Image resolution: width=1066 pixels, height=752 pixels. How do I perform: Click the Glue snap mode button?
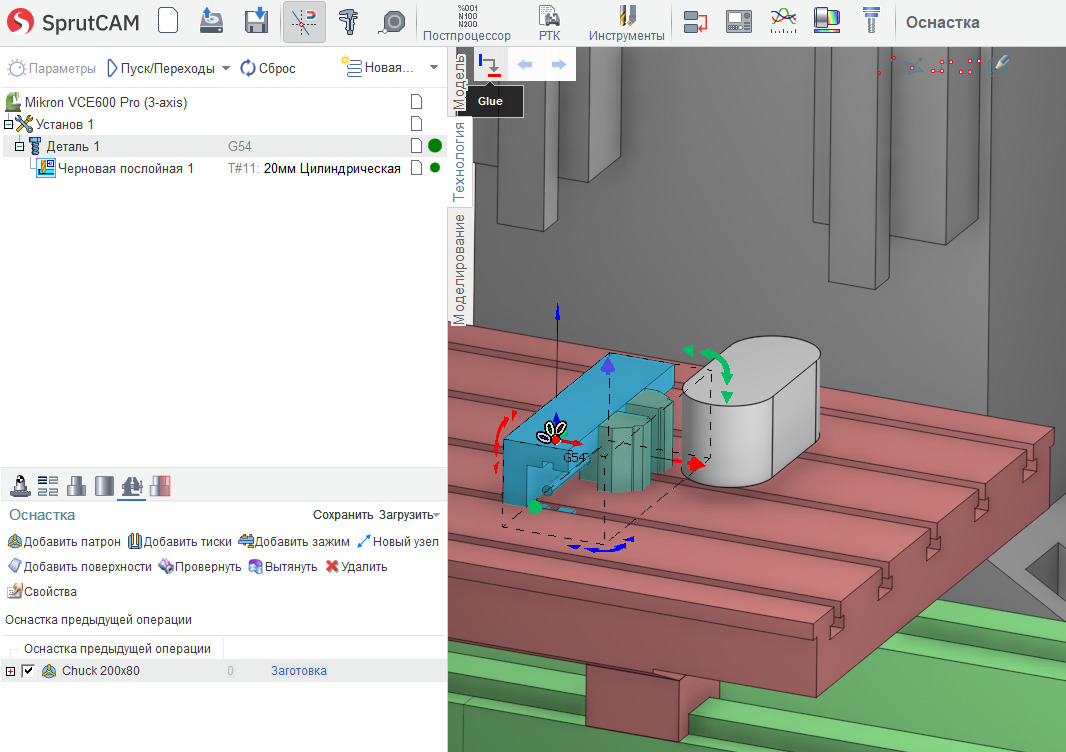pos(489,65)
